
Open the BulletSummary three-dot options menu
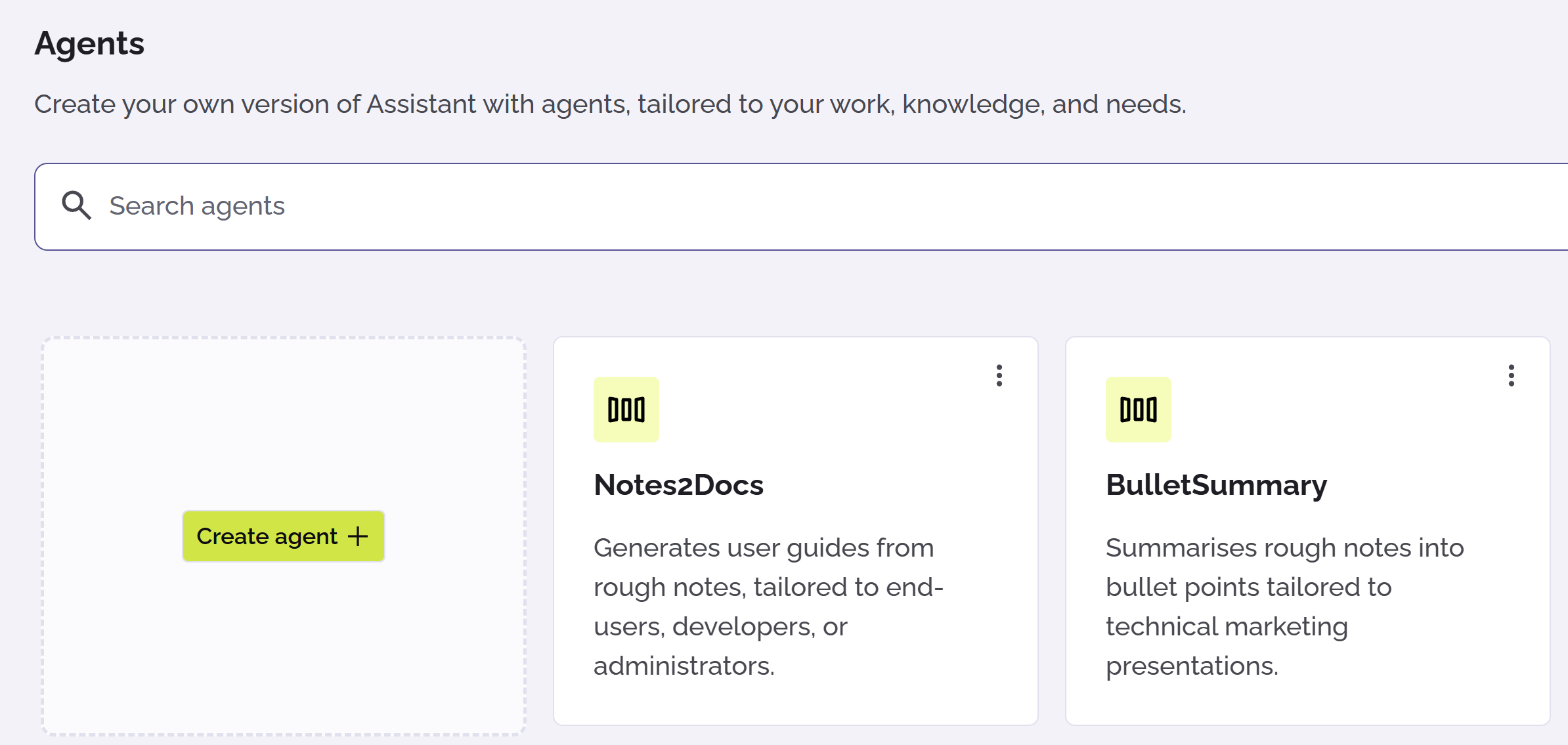pyautogui.click(x=1511, y=375)
